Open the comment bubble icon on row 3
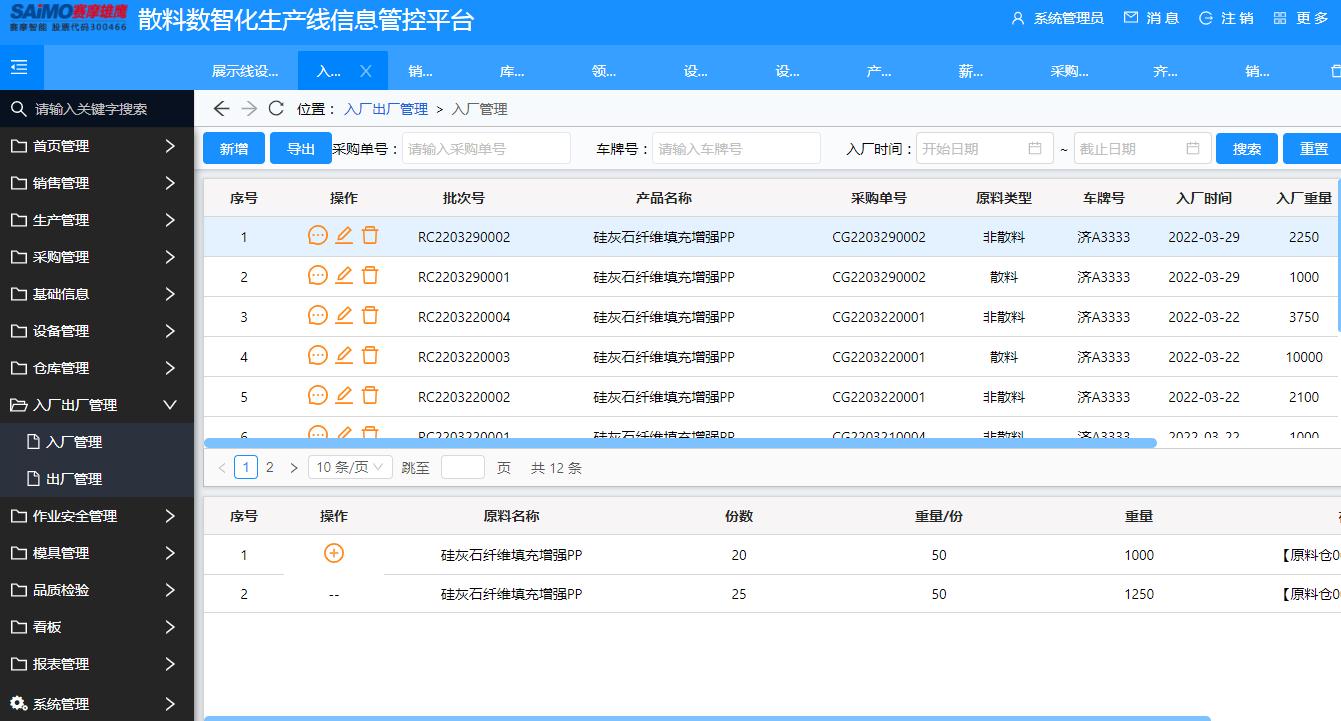 318,316
